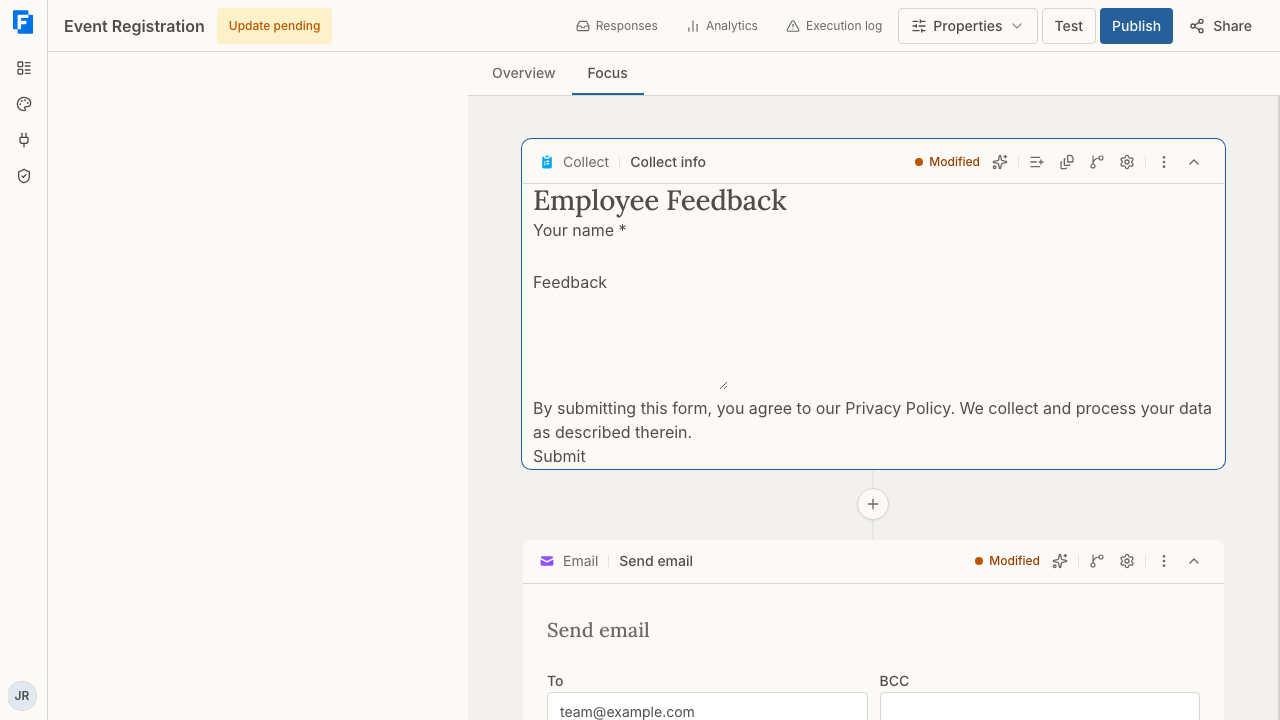Image resolution: width=1280 pixels, height=720 pixels.
Task: Open the settings gear on the Email step
Action: point(1127,561)
